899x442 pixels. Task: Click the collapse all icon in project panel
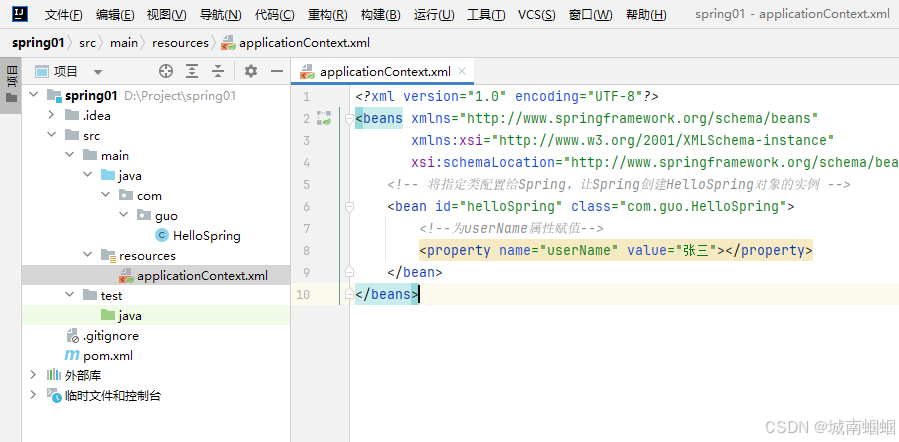pyautogui.click(x=217, y=71)
